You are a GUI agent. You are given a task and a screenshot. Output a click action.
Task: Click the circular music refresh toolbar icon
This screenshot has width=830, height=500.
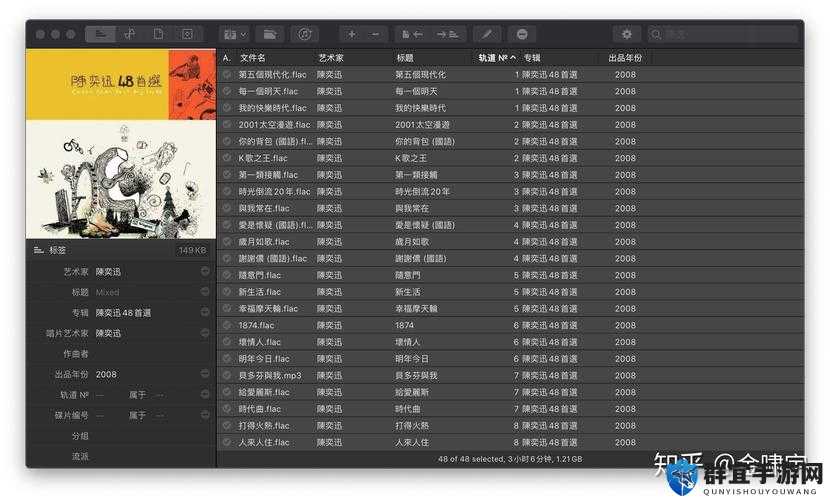pyautogui.click(x=304, y=34)
